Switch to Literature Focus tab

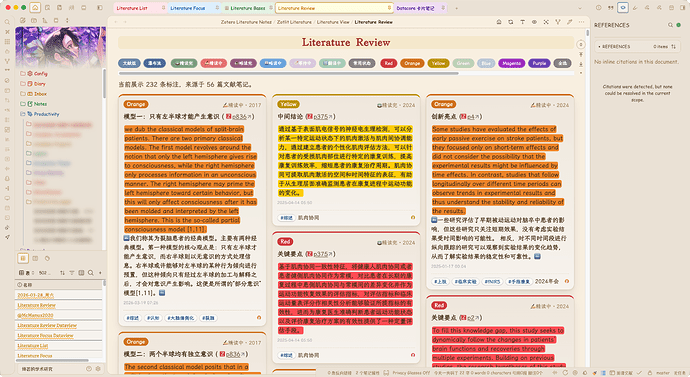pyautogui.click(x=194, y=8)
